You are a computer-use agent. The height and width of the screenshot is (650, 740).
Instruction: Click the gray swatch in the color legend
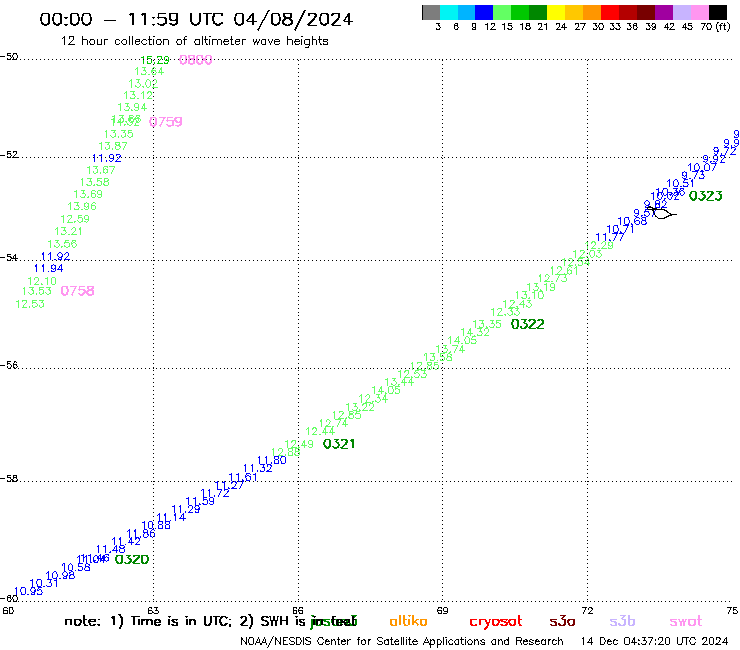pyautogui.click(x=431, y=12)
